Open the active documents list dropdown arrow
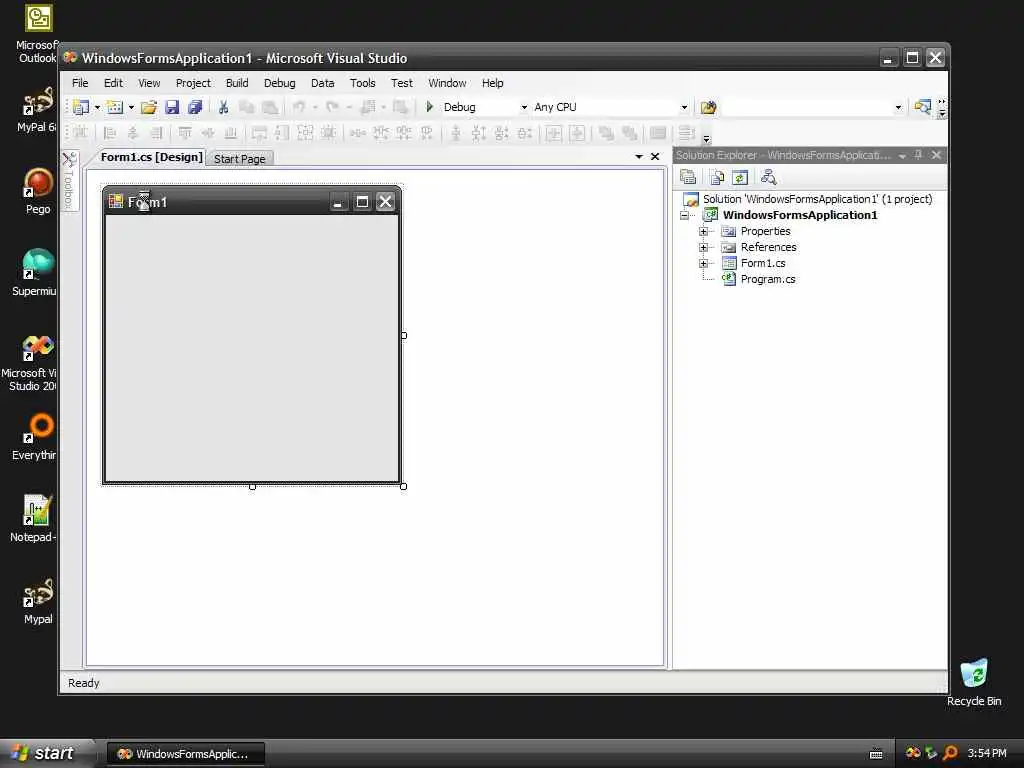The height and width of the screenshot is (768, 1024). tap(639, 157)
